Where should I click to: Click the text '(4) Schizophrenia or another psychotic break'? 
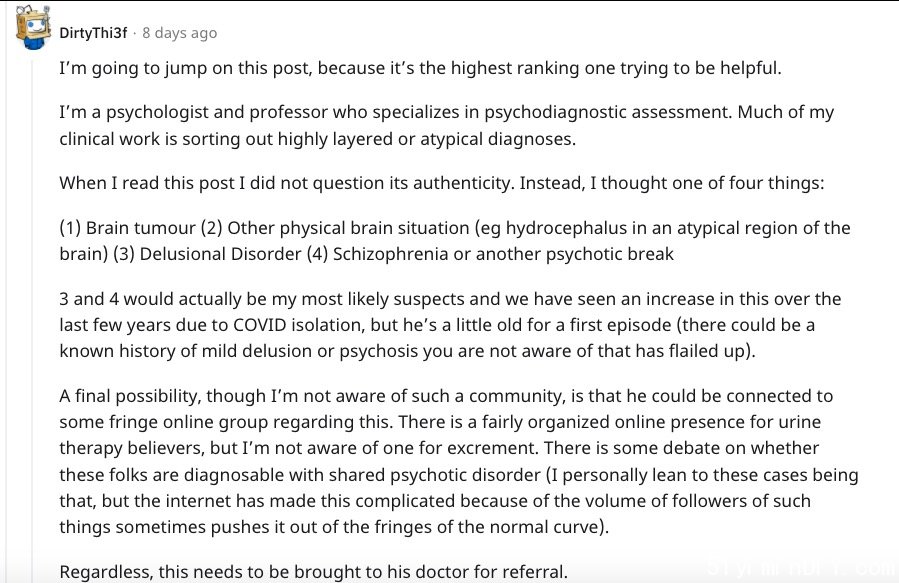[490, 253]
